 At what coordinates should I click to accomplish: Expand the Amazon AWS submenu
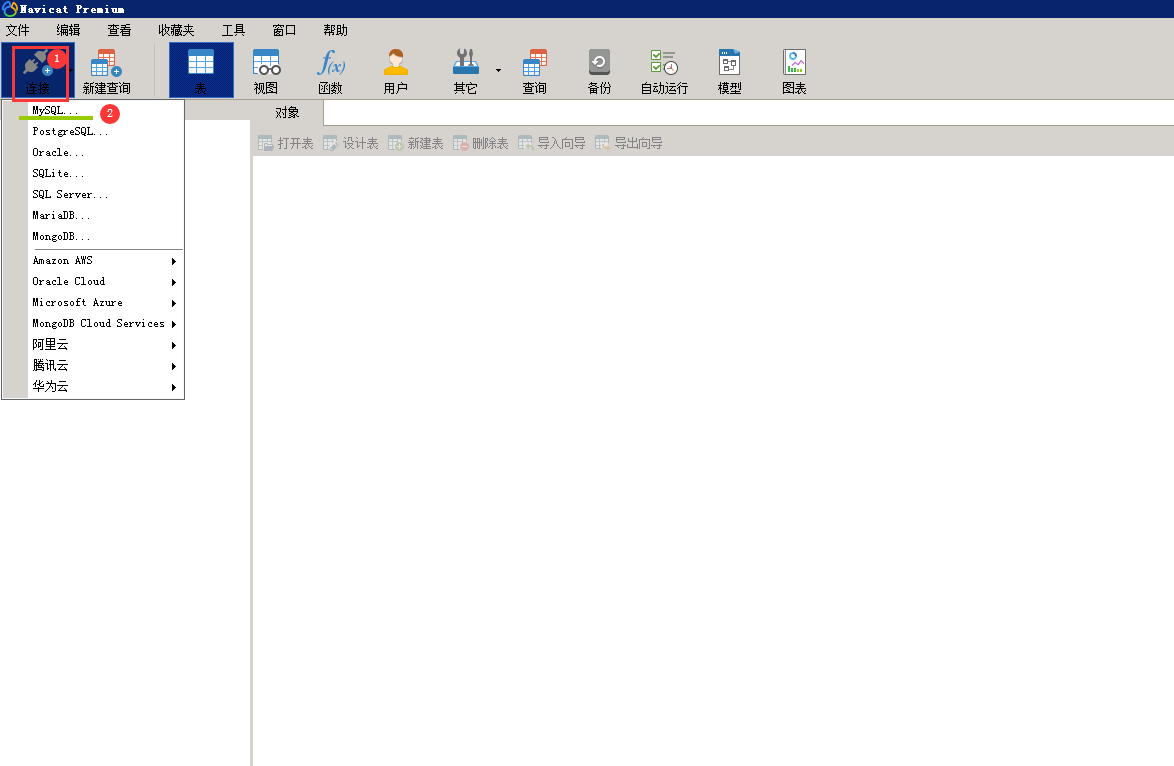(x=94, y=261)
